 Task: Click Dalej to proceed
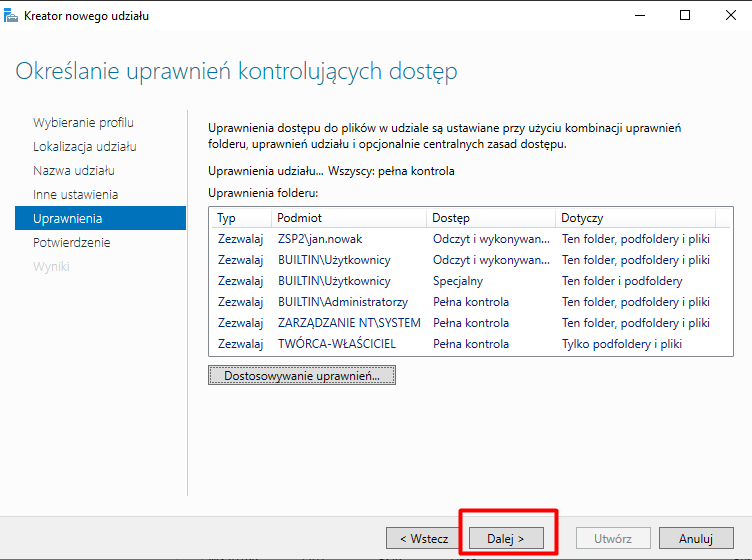[x=506, y=538]
